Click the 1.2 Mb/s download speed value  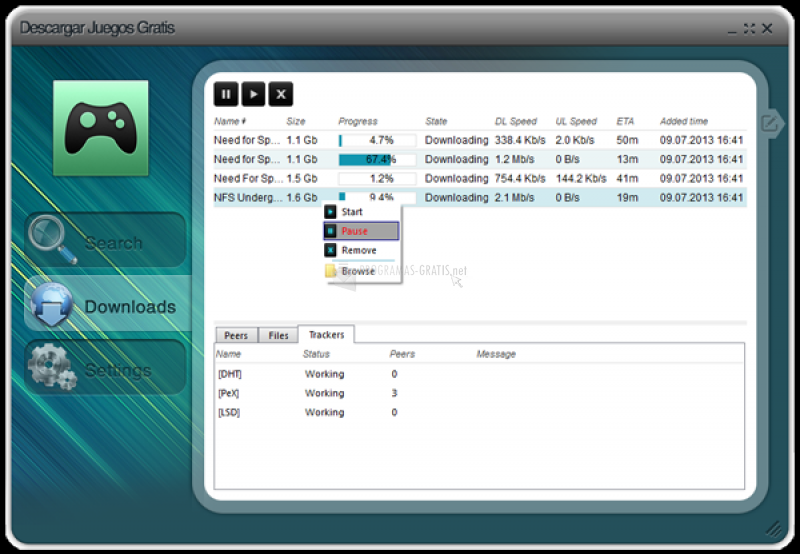(514, 160)
